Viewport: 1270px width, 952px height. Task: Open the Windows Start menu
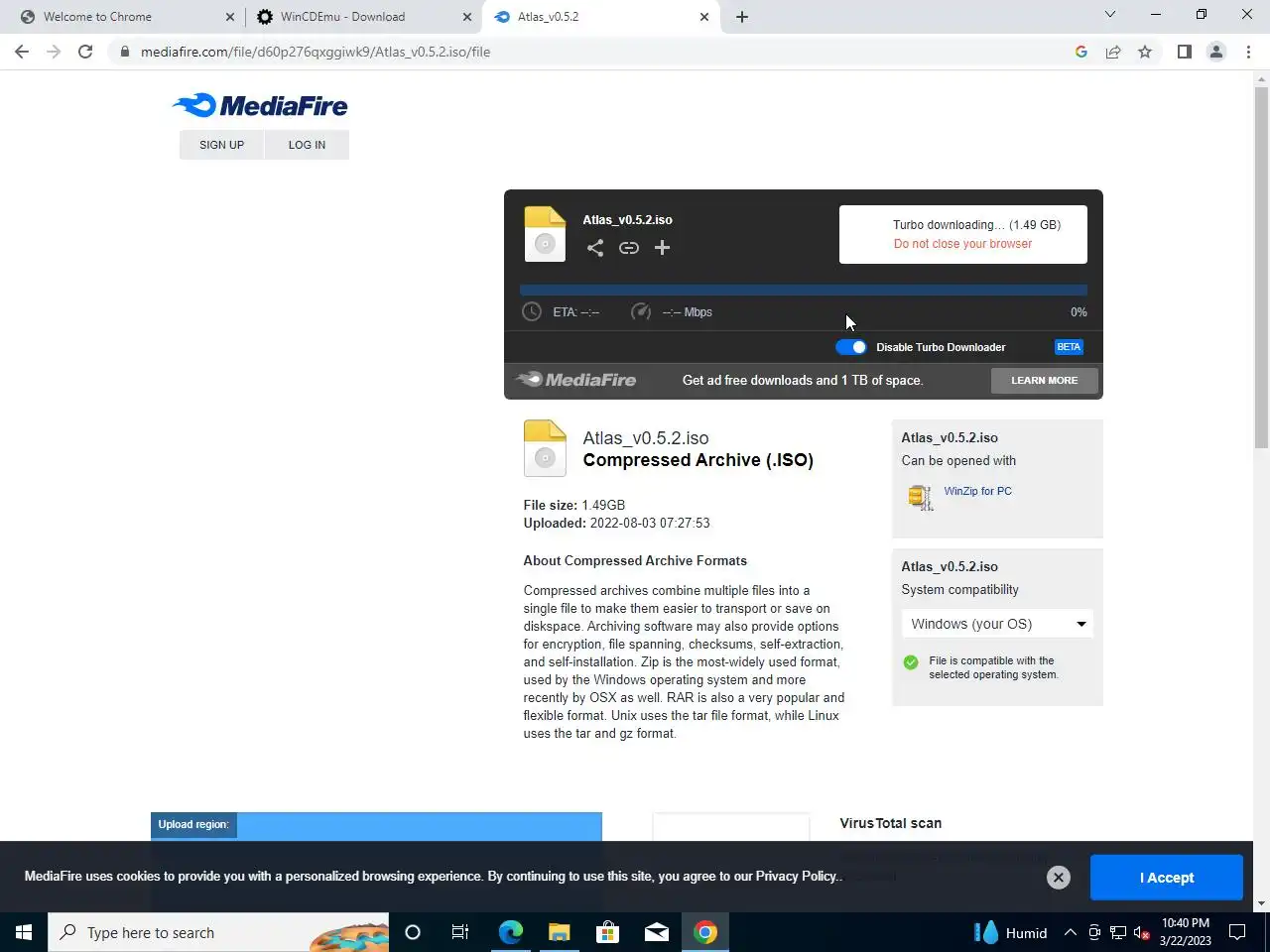coord(24,932)
